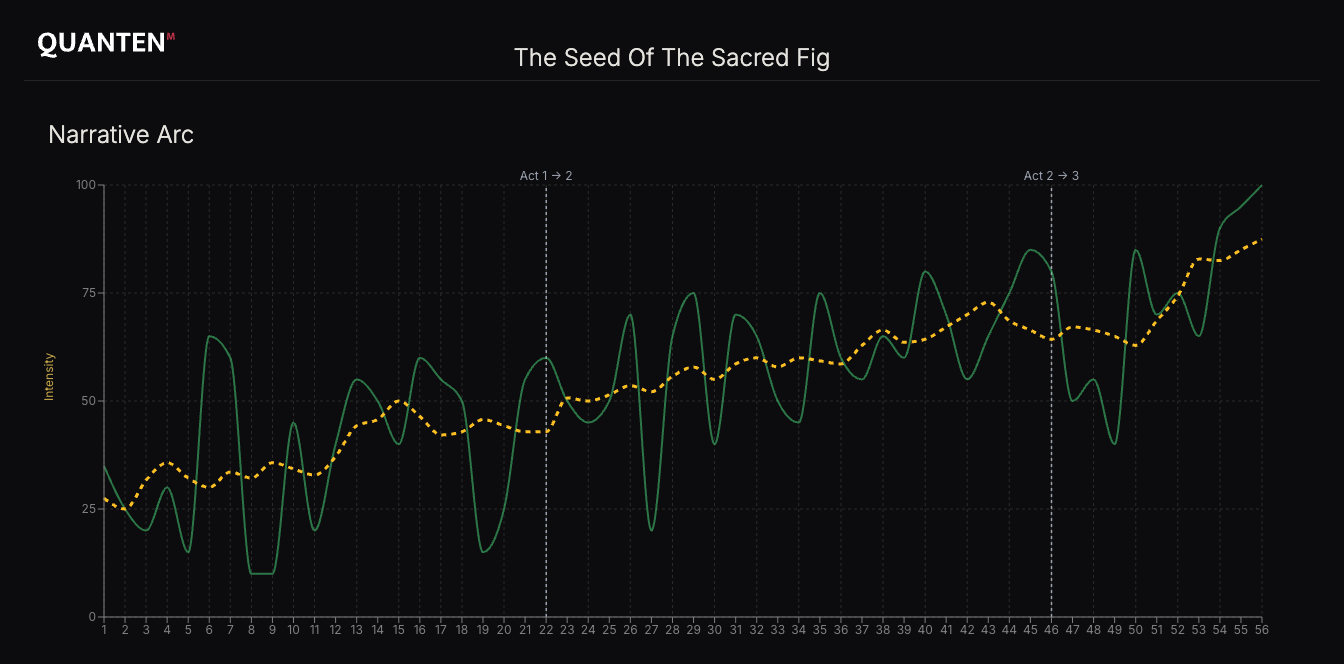Click scene 56 tick label on x-axis
The width and height of the screenshot is (1344, 664).
[1261, 630]
